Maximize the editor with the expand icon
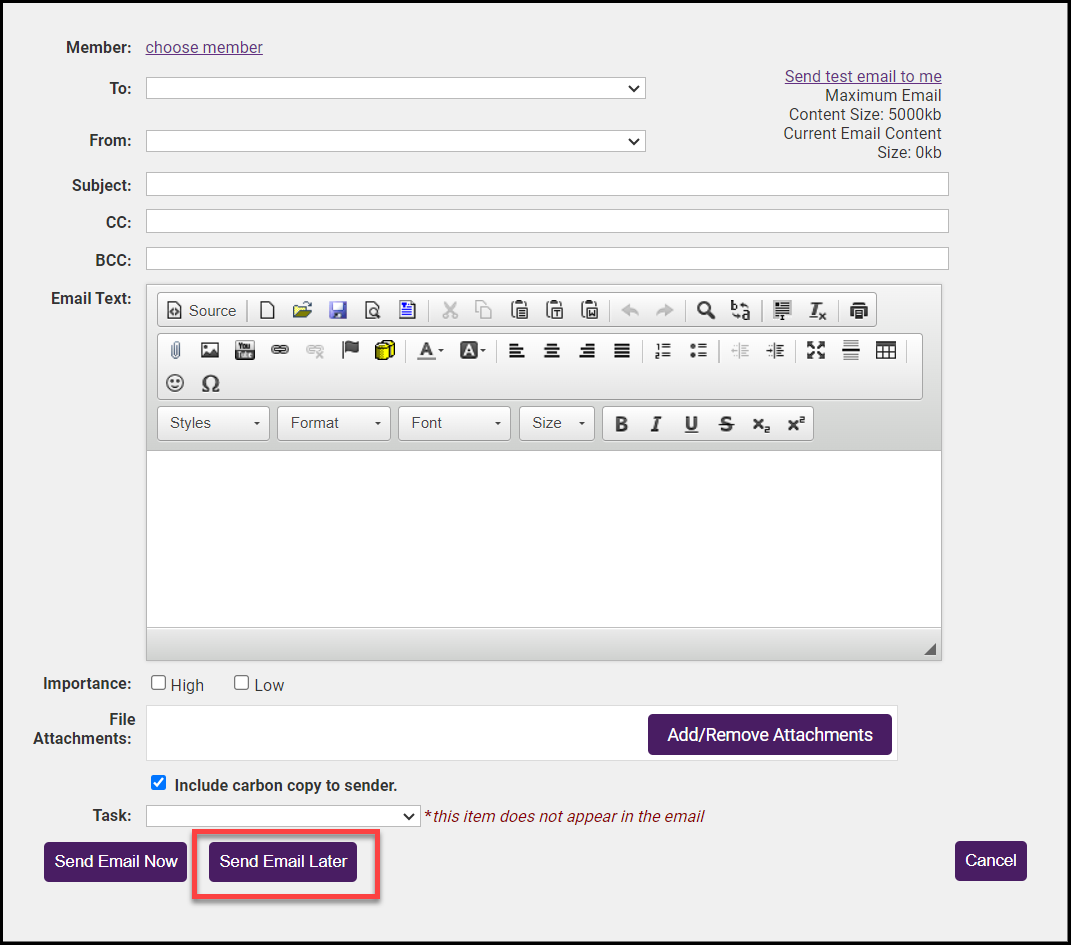Image resolution: width=1071 pixels, height=945 pixels. tap(816, 350)
